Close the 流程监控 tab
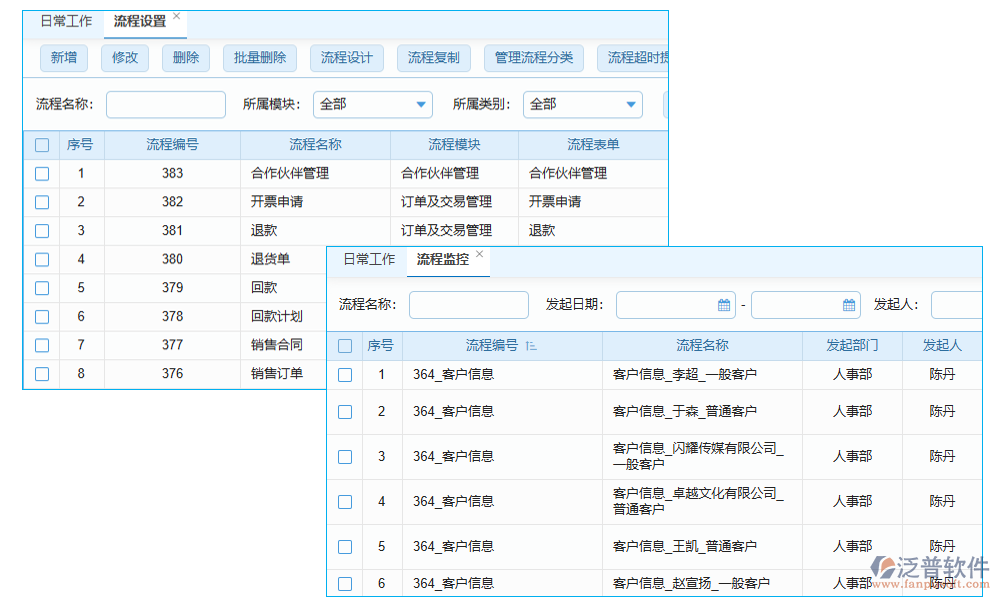 (479, 252)
